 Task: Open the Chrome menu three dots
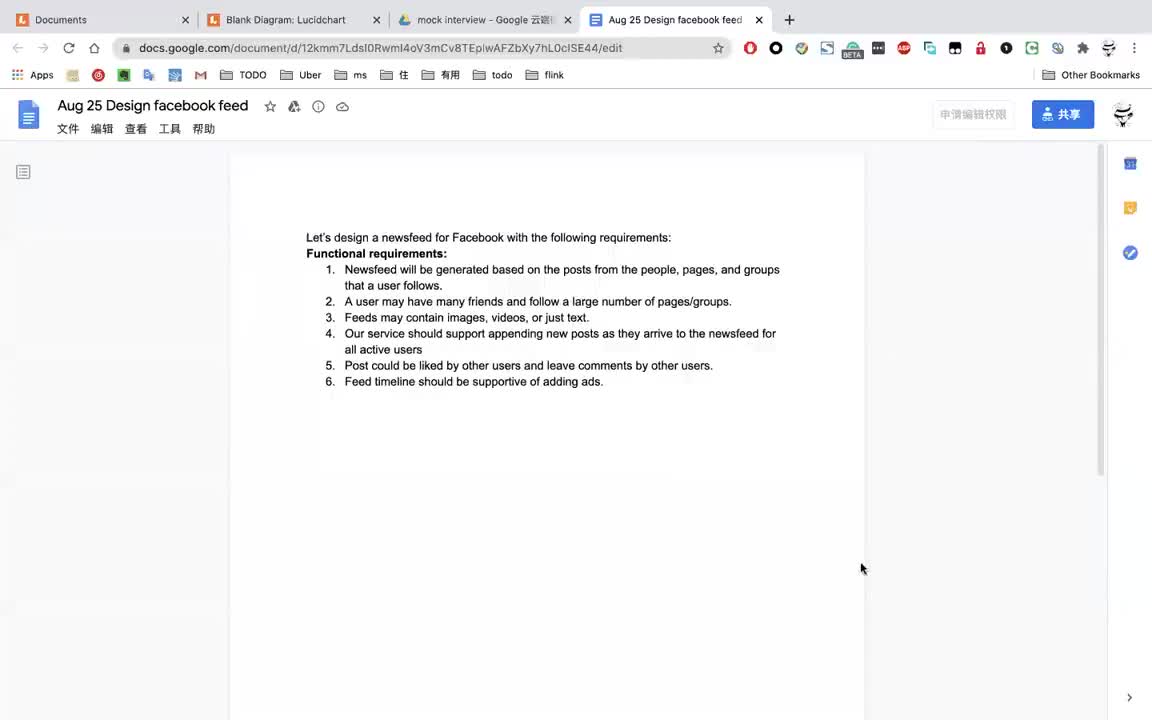(x=1134, y=48)
